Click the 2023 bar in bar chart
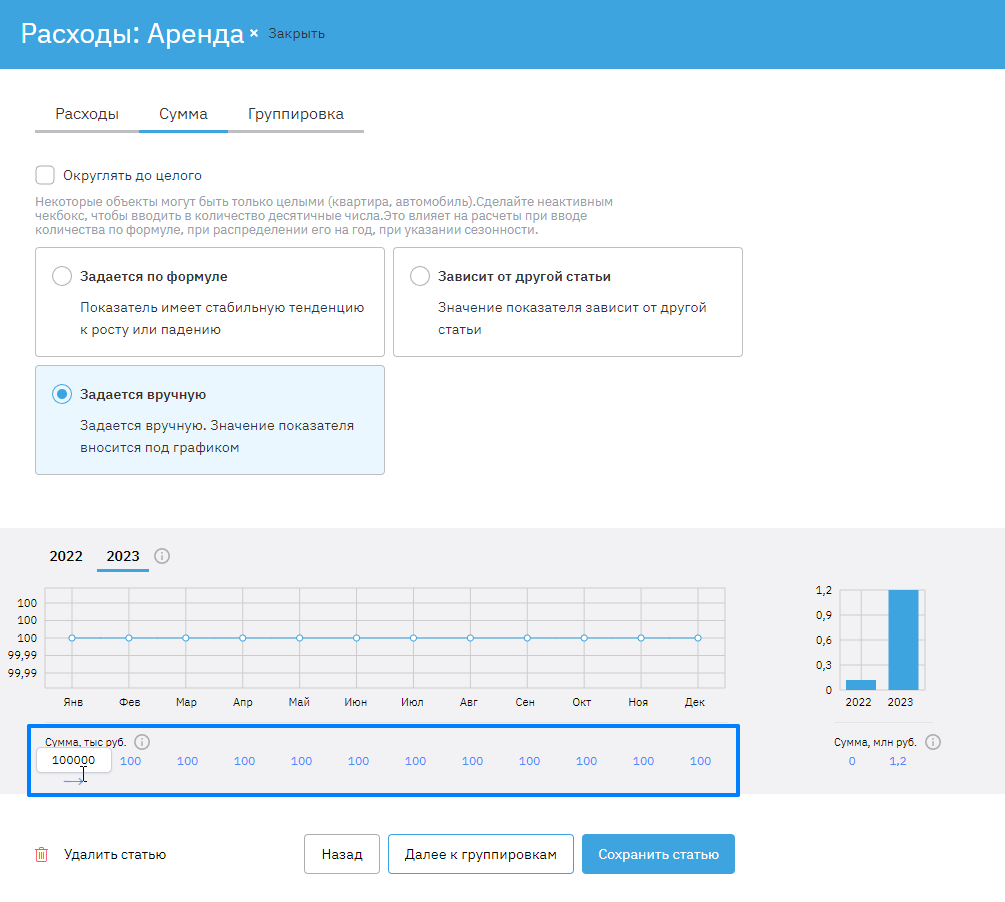The width and height of the screenshot is (1005, 902). (x=902, y=640)
